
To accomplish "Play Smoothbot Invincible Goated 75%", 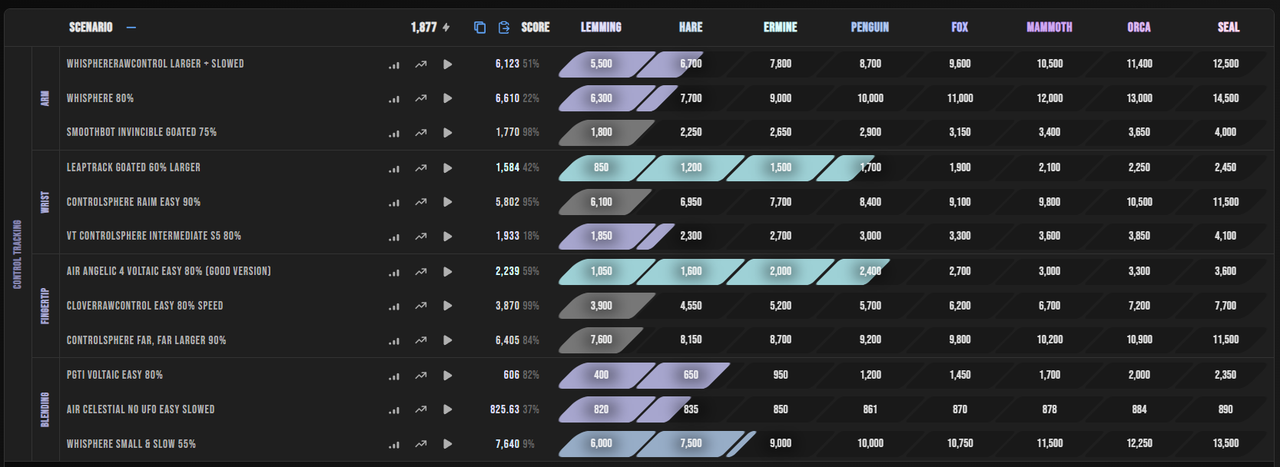I will pyautogui.click(x=448, y=132).
